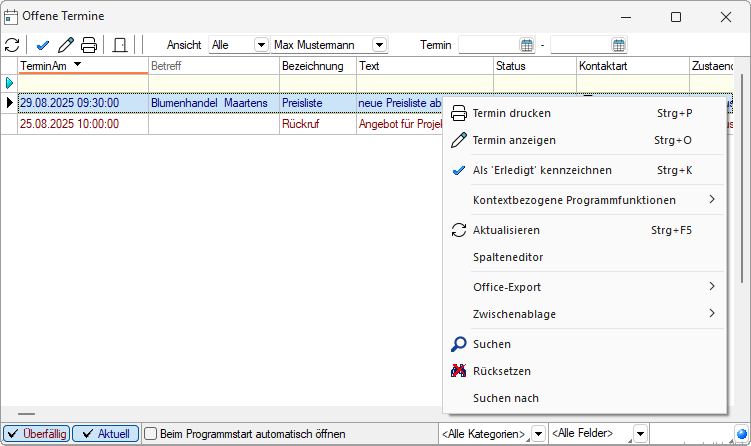Expand the 'Alle Kategorien' dropdown
The height and width of the screenshot is (446, 751).
pyautogui.click(x=538, y=434)
